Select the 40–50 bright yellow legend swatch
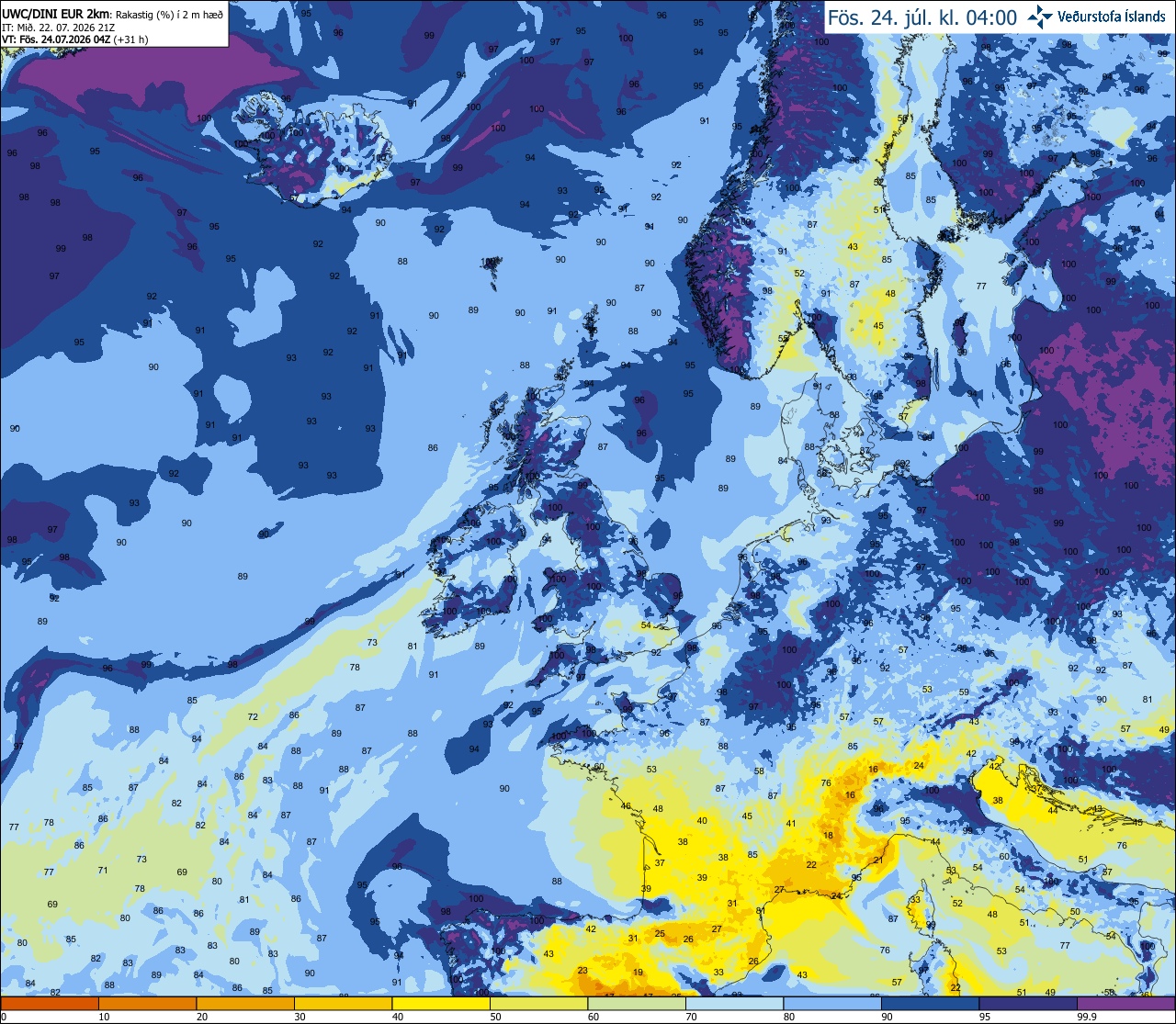 click(441, 1003)
